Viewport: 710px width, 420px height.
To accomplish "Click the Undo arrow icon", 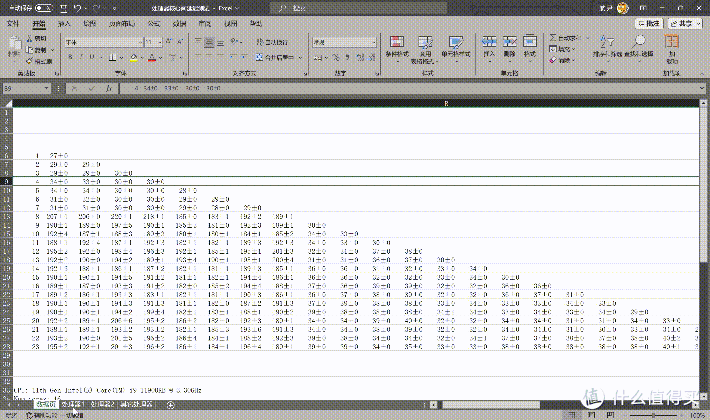I will click(x=78, y=8).
